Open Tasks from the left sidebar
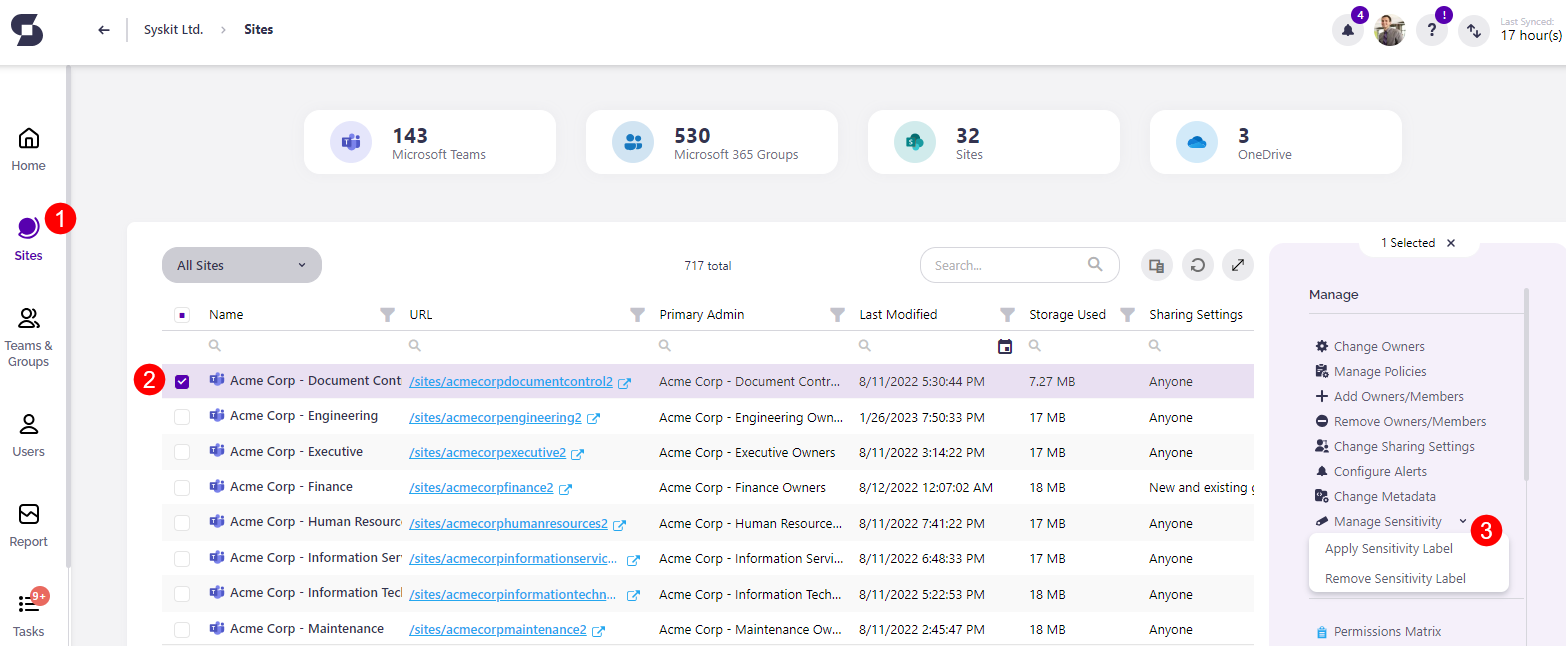The image size is (1566, 646). pyautogui.click(x=27, y=613)
